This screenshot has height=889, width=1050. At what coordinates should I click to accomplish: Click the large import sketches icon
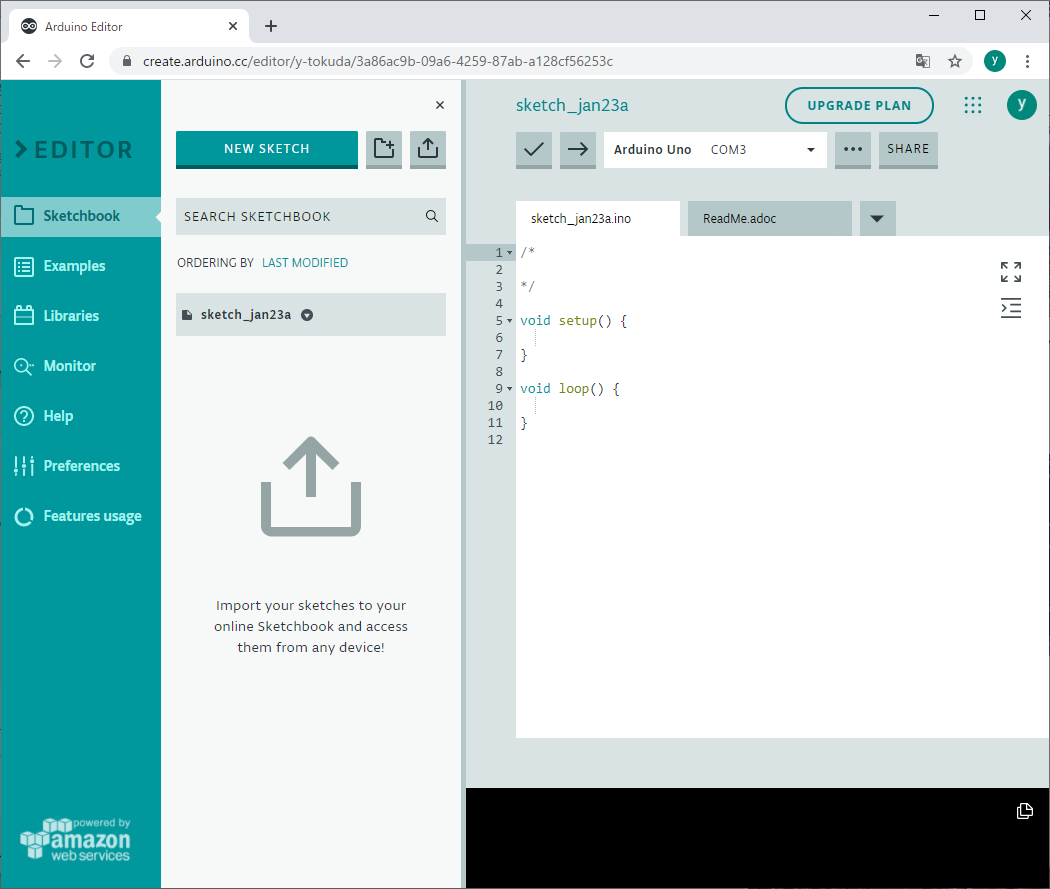click(x=311, y=487)
